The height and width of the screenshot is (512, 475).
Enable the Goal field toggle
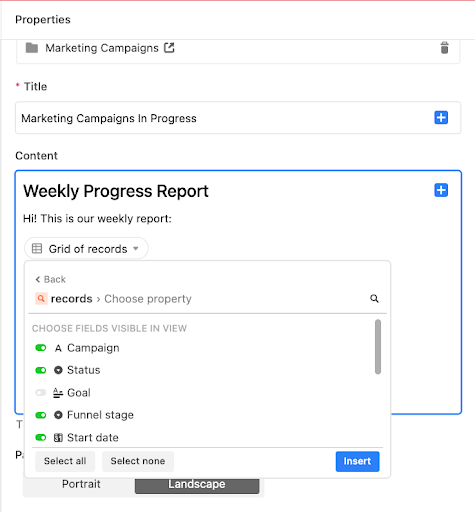click(41, 393)
